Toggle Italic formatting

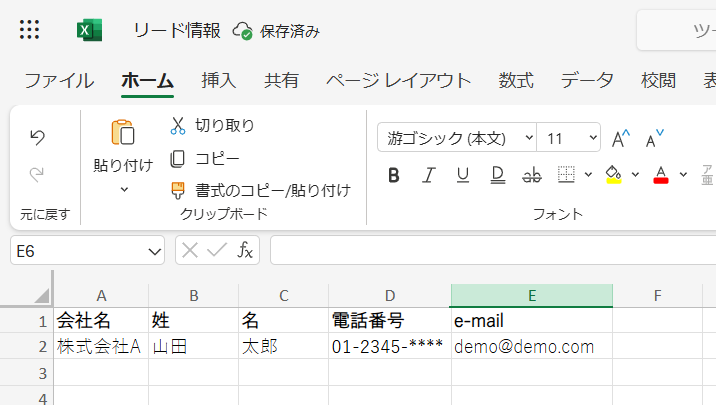pyautogui.click(x=428, y=175)
